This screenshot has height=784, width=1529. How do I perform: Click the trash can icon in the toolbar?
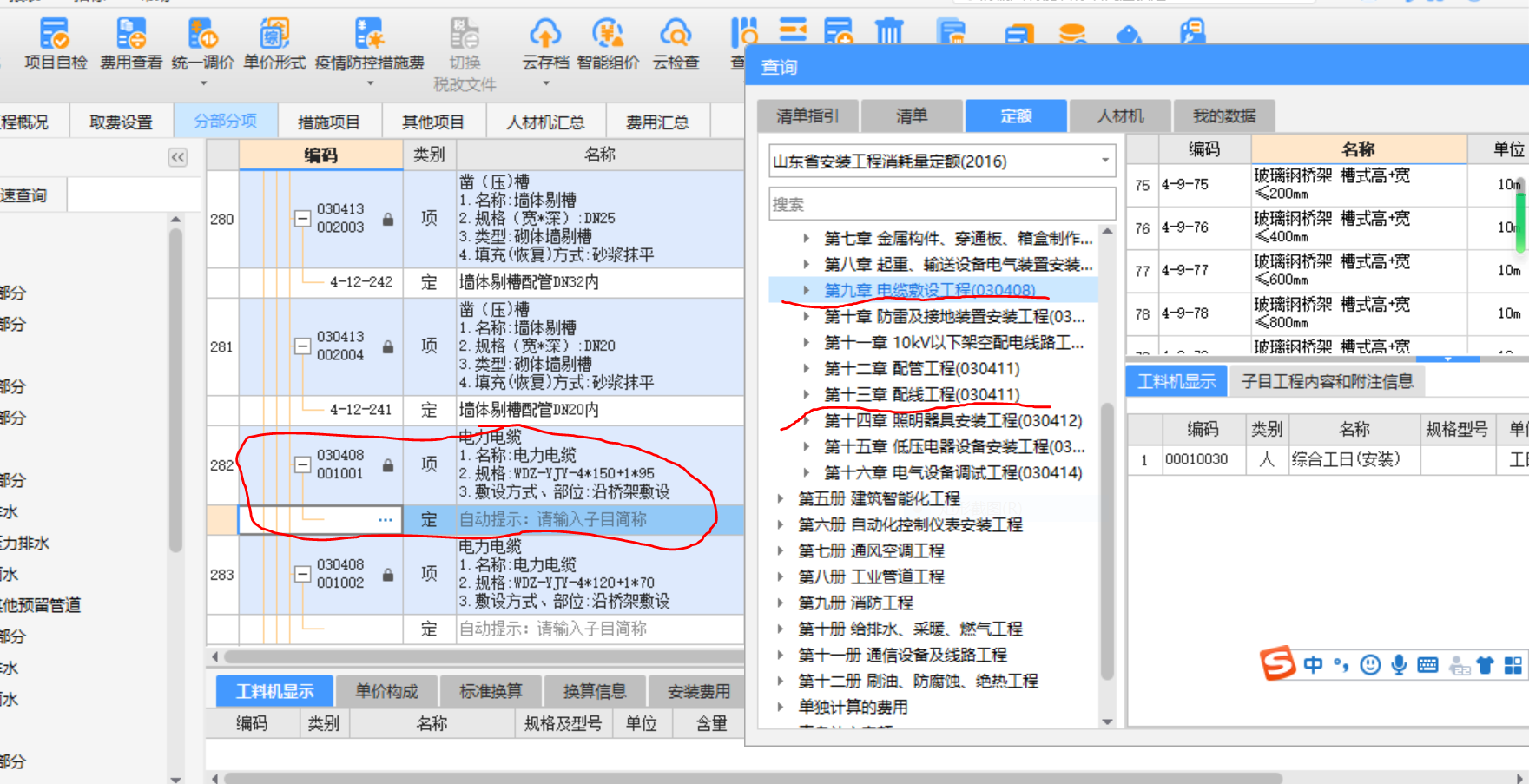tap(889, 31)
